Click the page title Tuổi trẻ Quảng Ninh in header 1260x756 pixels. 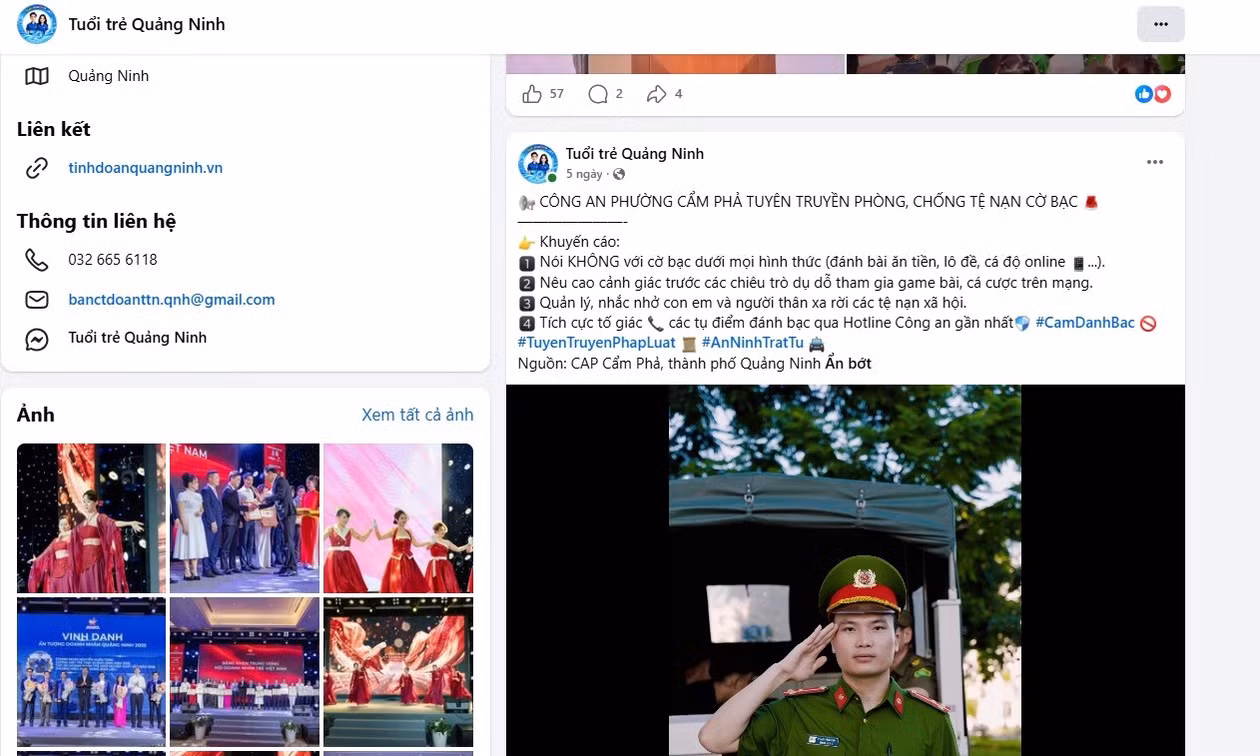147,24
